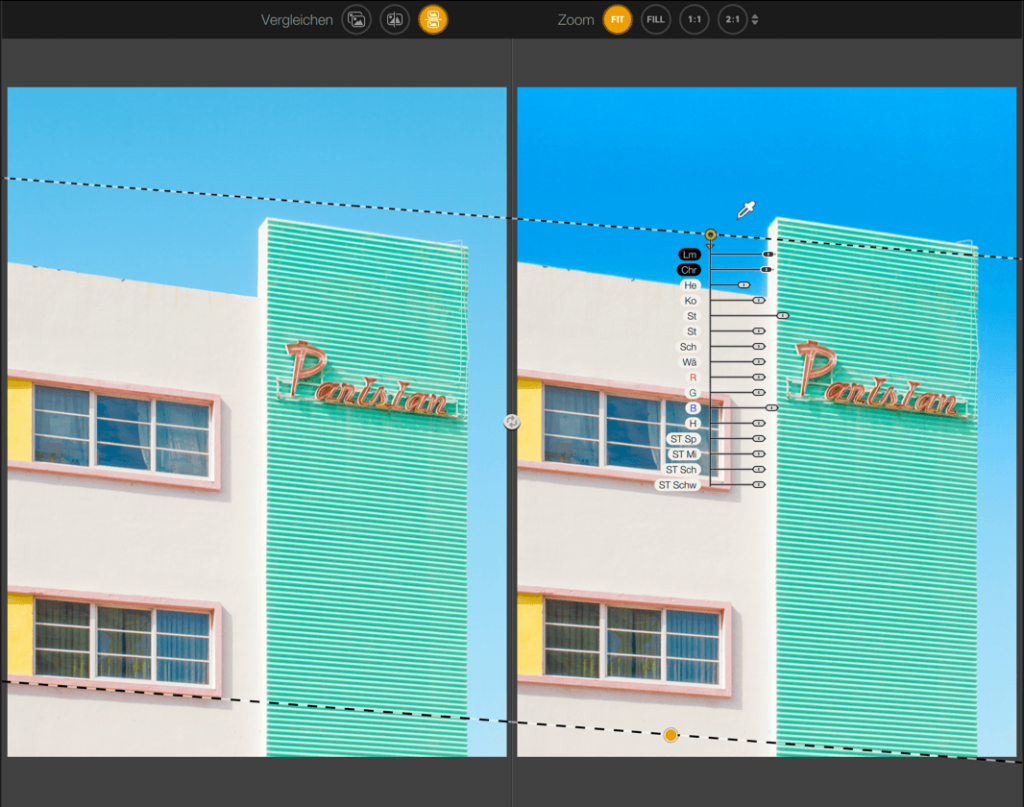
Task: Click the edited after preview image
Action: [767, 422]
